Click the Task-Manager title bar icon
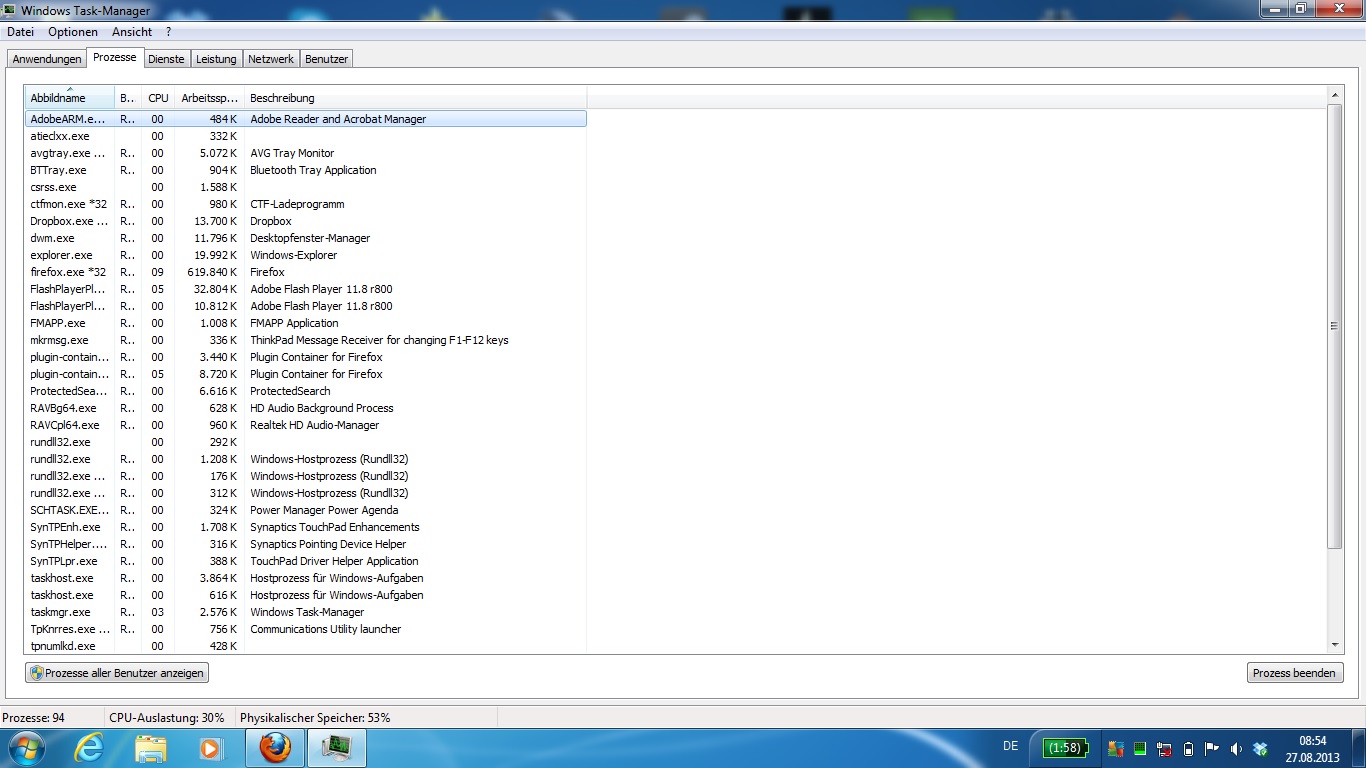Viewport: 1366px width, 768px height. point(10,11)
